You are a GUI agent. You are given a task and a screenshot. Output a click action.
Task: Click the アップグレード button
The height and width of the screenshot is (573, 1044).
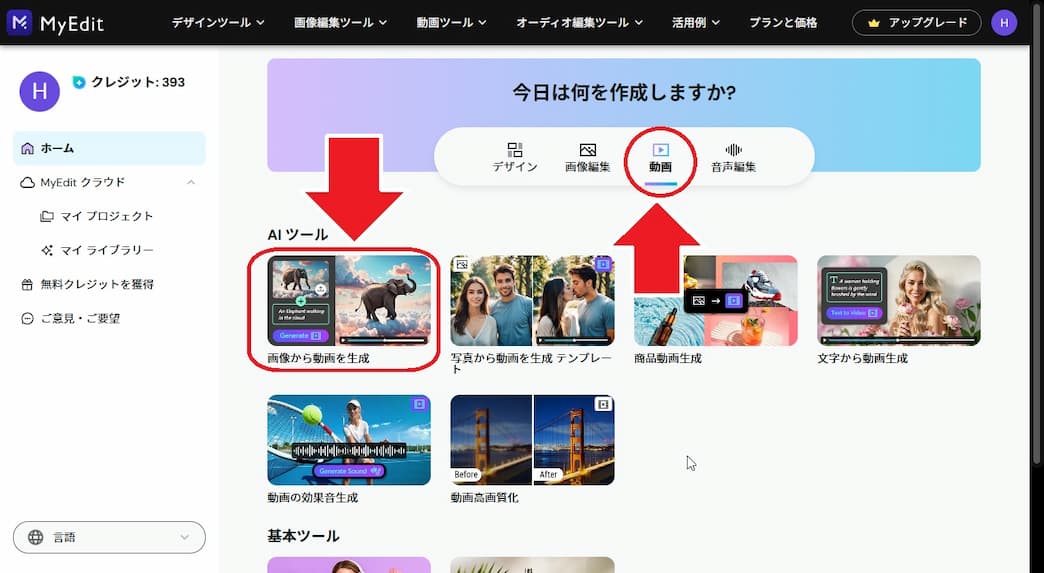[917, 22]
